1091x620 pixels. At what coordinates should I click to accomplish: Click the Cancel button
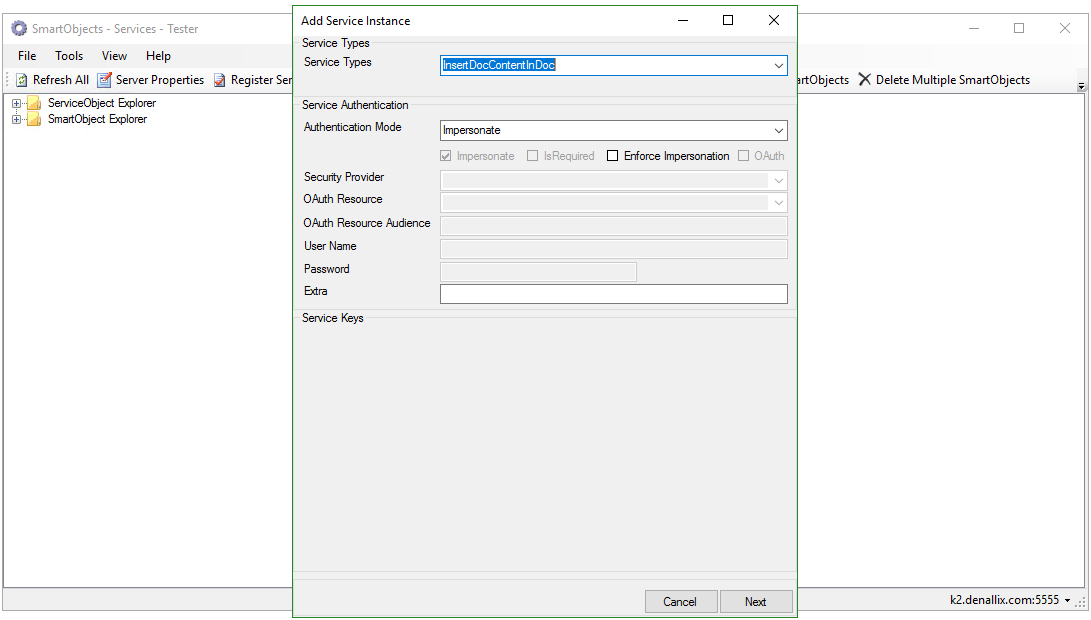679,601
